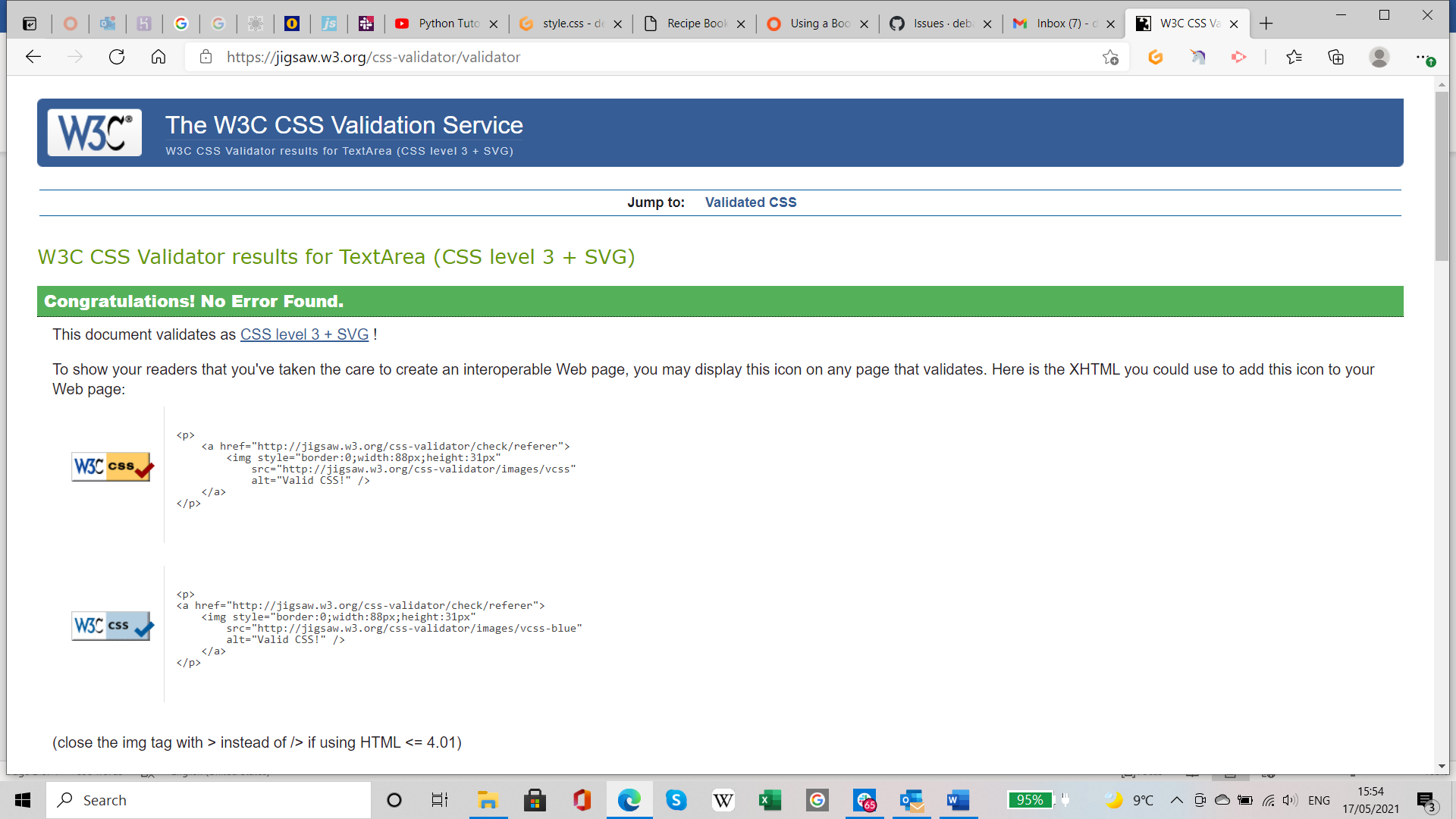Show hidden system tray icons chevron

point(1176,800)
